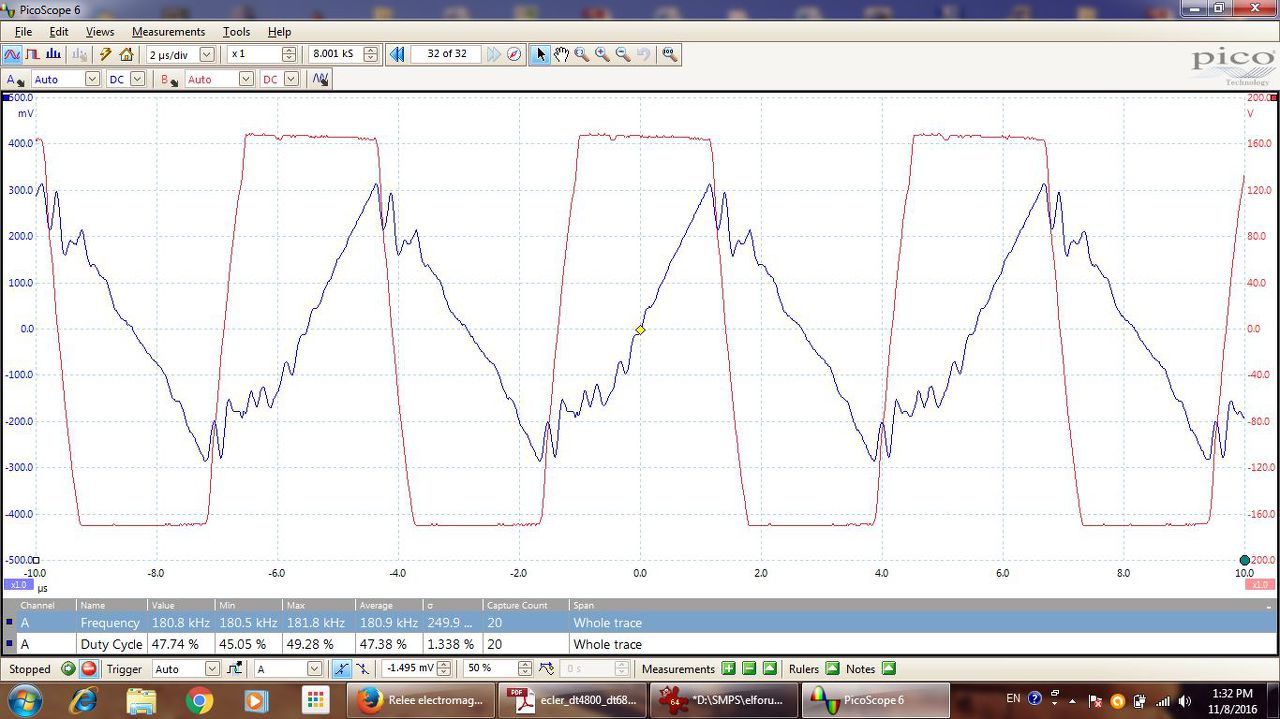Select the Hand pan tool

pos(561,54)
